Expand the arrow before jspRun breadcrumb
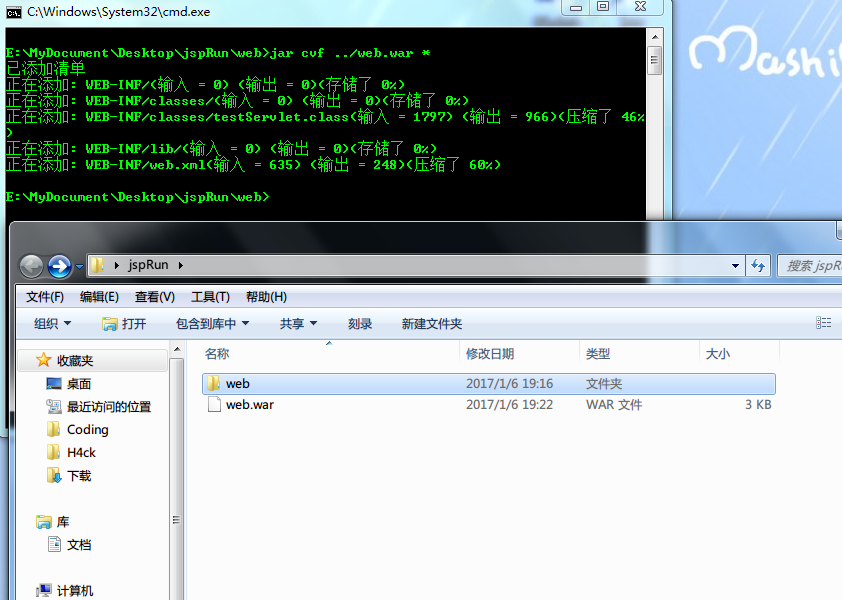The width and height of the screenshot is (842, 600). 117,265
